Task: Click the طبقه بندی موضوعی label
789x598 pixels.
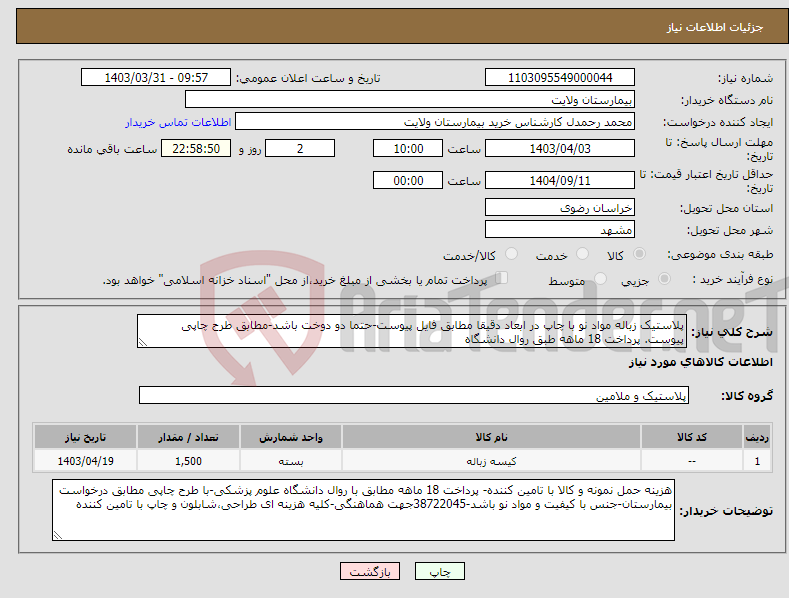Action: pyautogui.click(x=720, y=255)
